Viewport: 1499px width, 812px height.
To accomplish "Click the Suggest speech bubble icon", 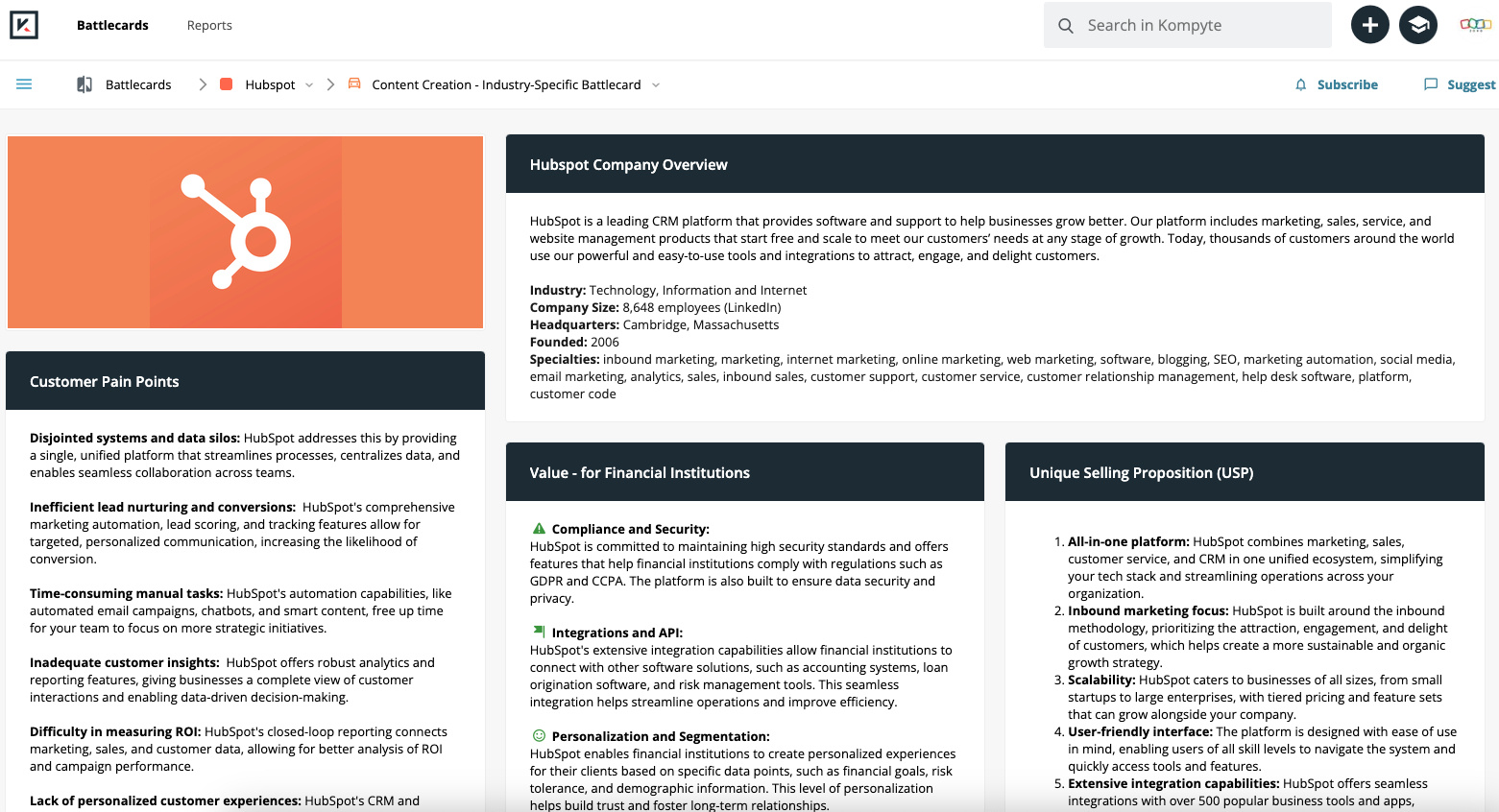I will coord(1431,84).
